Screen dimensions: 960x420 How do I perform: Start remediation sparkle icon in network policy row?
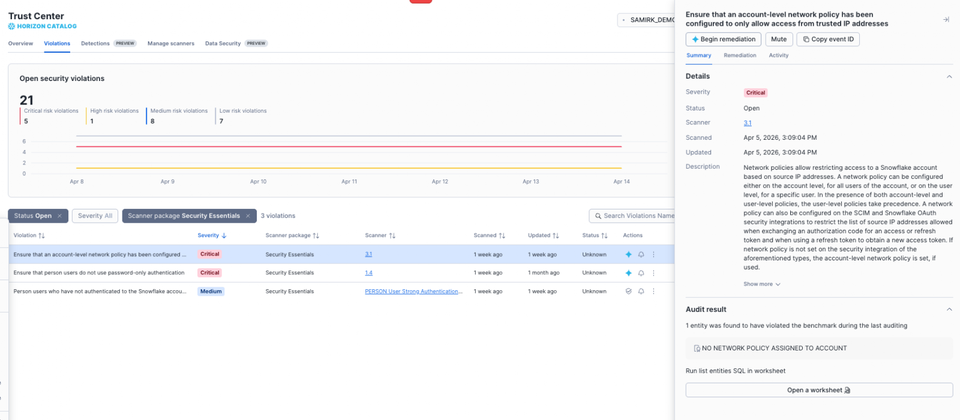click(x=628, y=254)
